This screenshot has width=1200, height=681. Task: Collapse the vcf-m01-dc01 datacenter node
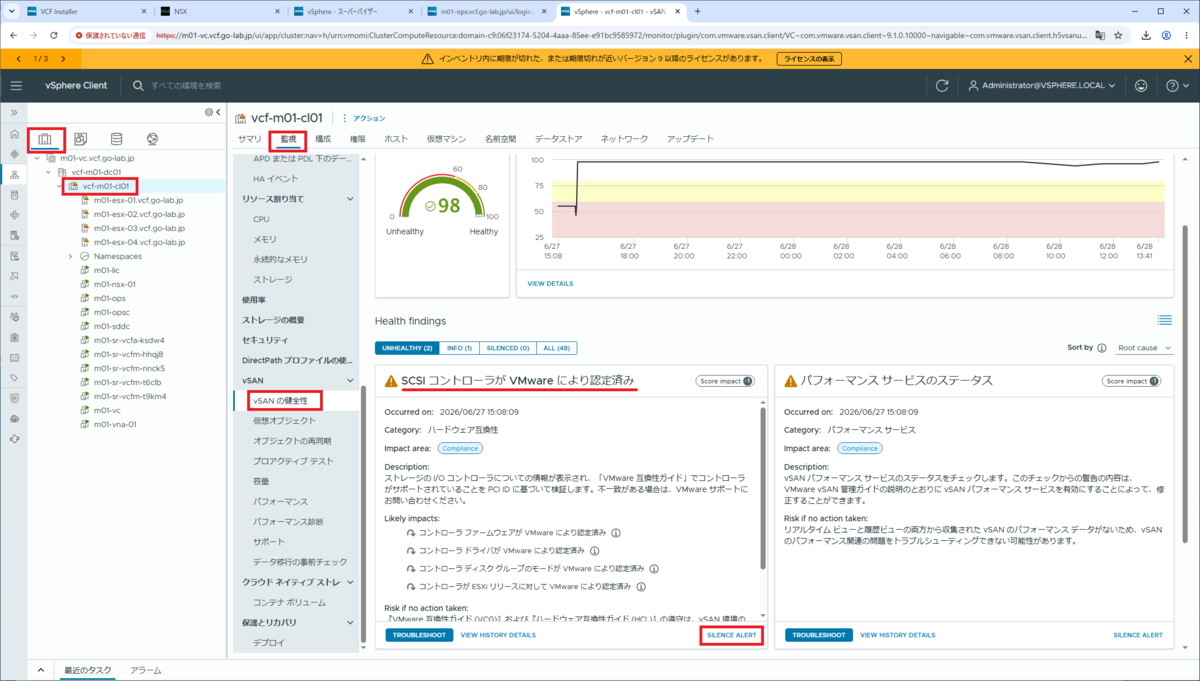[x=48, y=172]
